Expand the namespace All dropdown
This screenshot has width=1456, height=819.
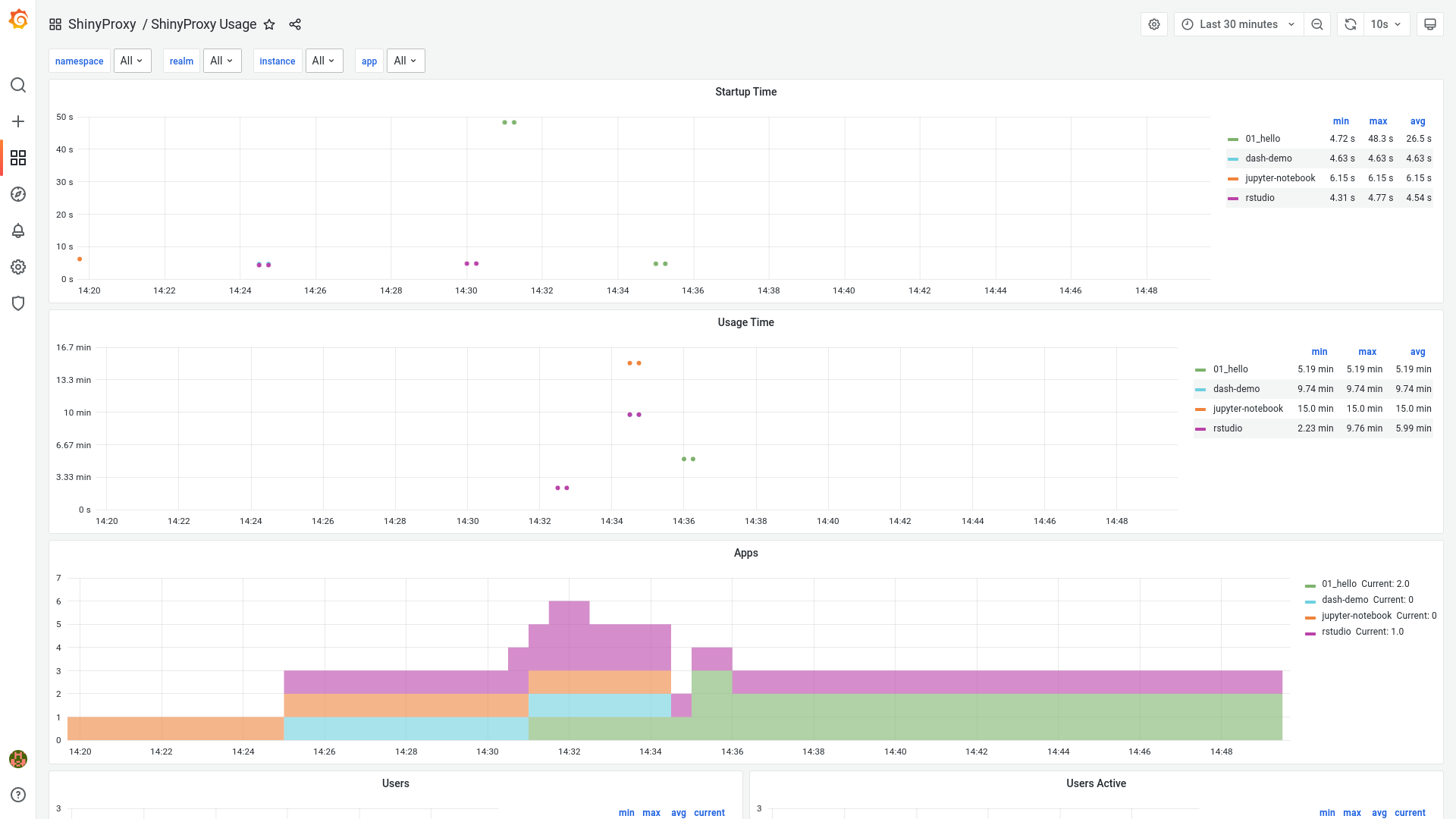(133, 61)
